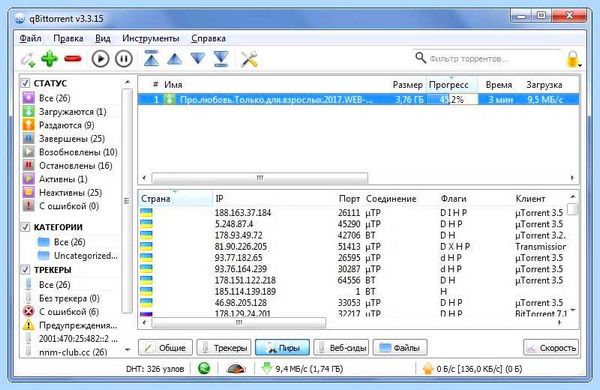The height and width of the screenshot is (390, 600).
Task: Select the С ошибкой (0) status filter
Action: (60, 206)
